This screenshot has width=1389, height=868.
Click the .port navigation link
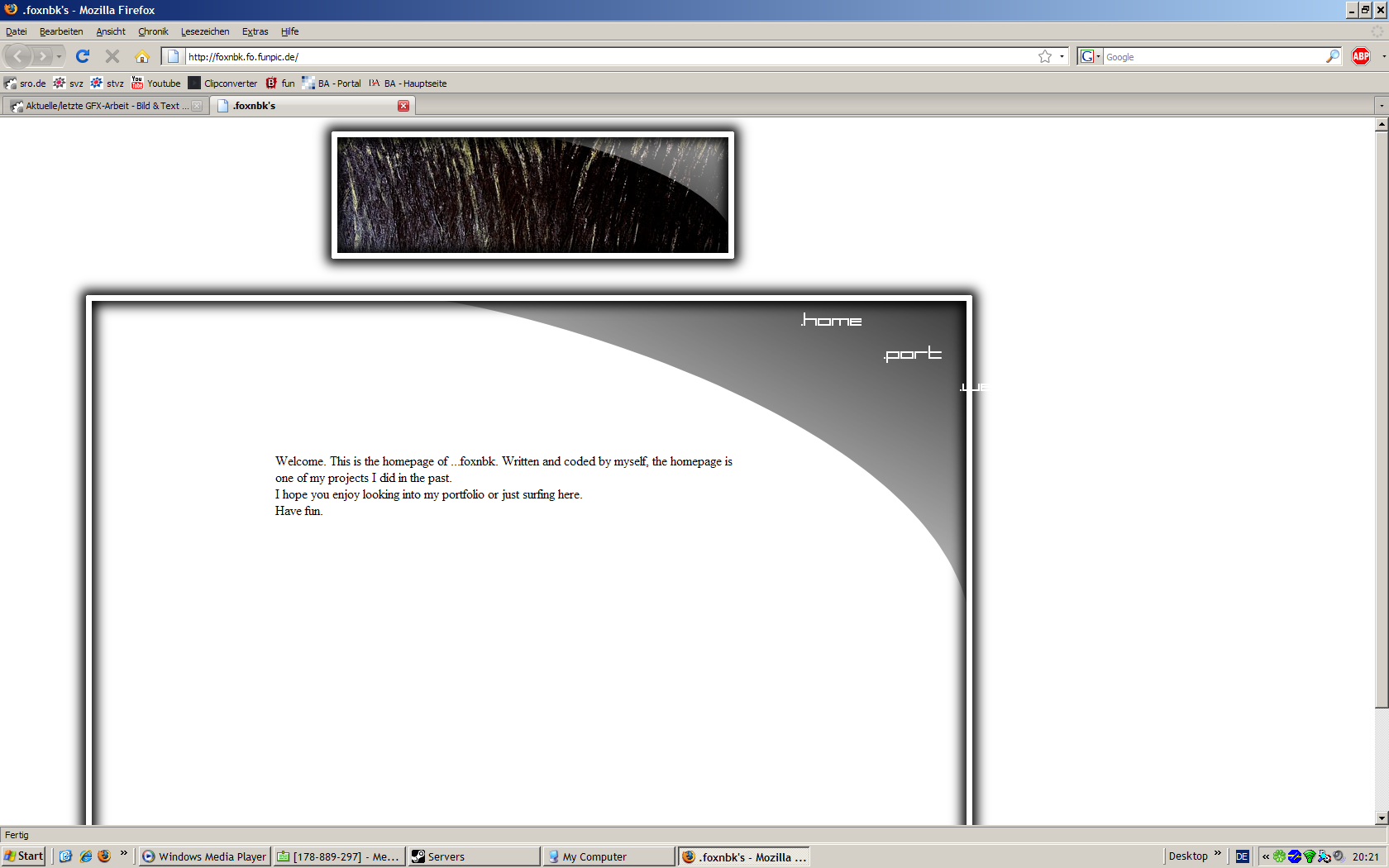[913, 354]
